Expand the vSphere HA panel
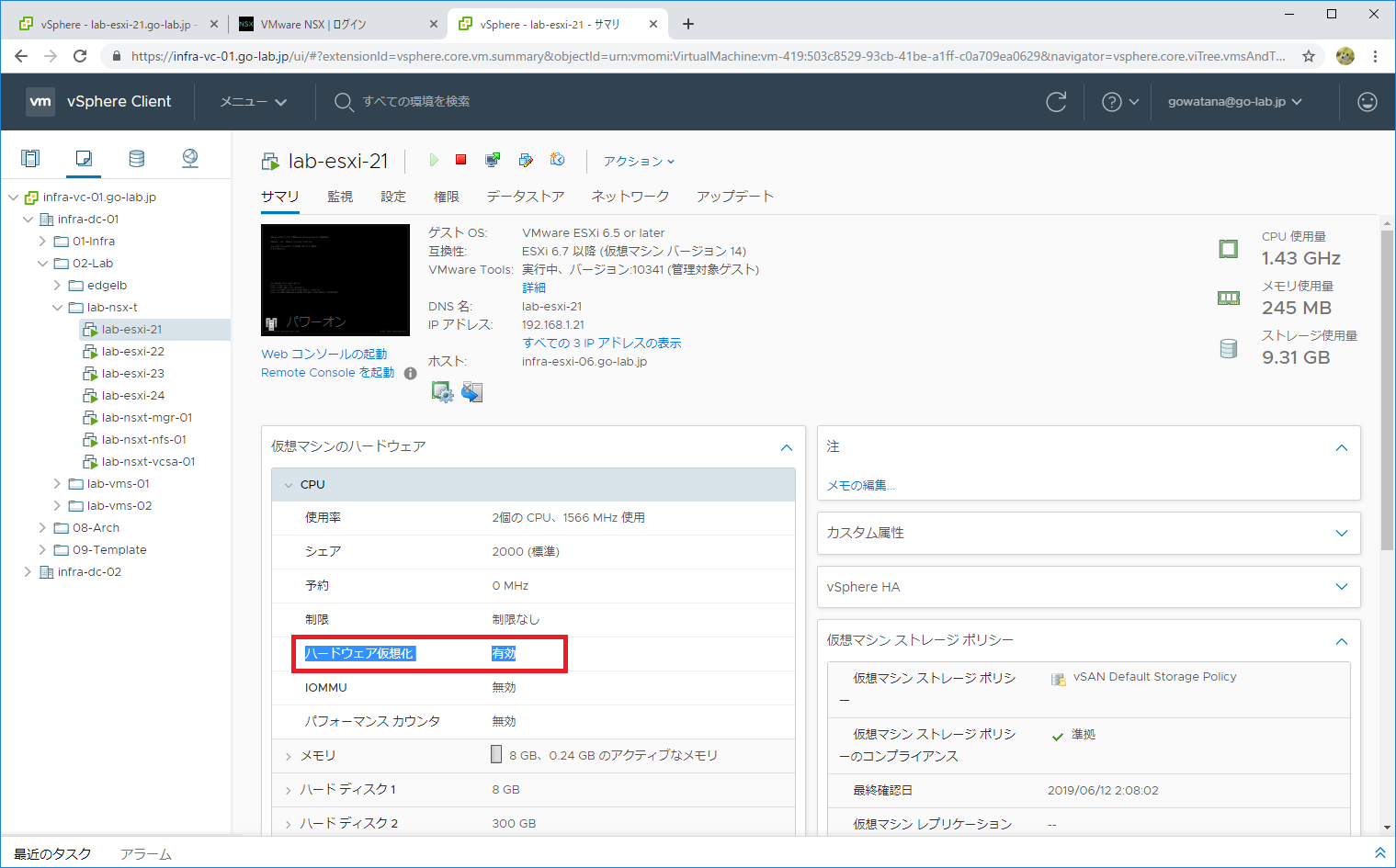This screenshot has width=1396, height=868. [x=1341, y=587]
